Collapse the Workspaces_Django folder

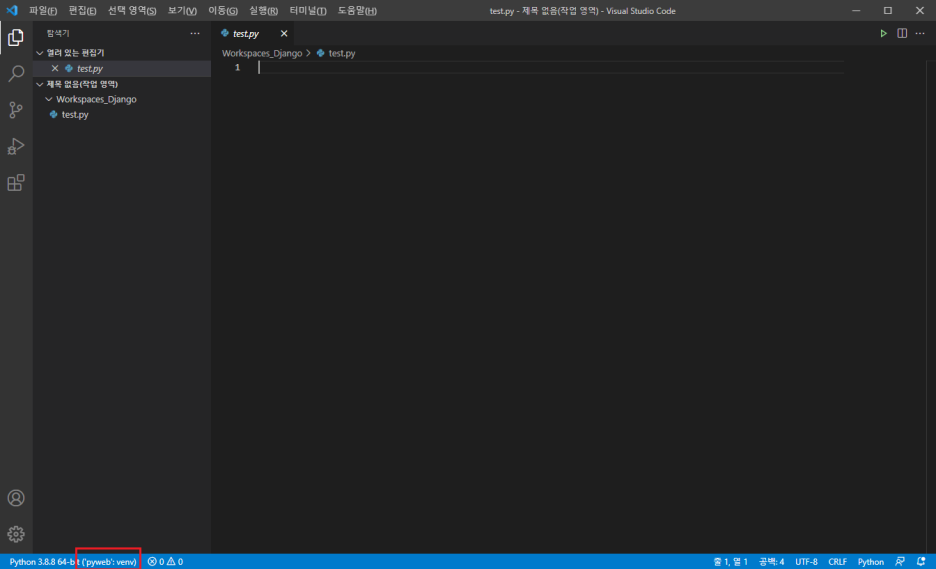click(122, 99)
